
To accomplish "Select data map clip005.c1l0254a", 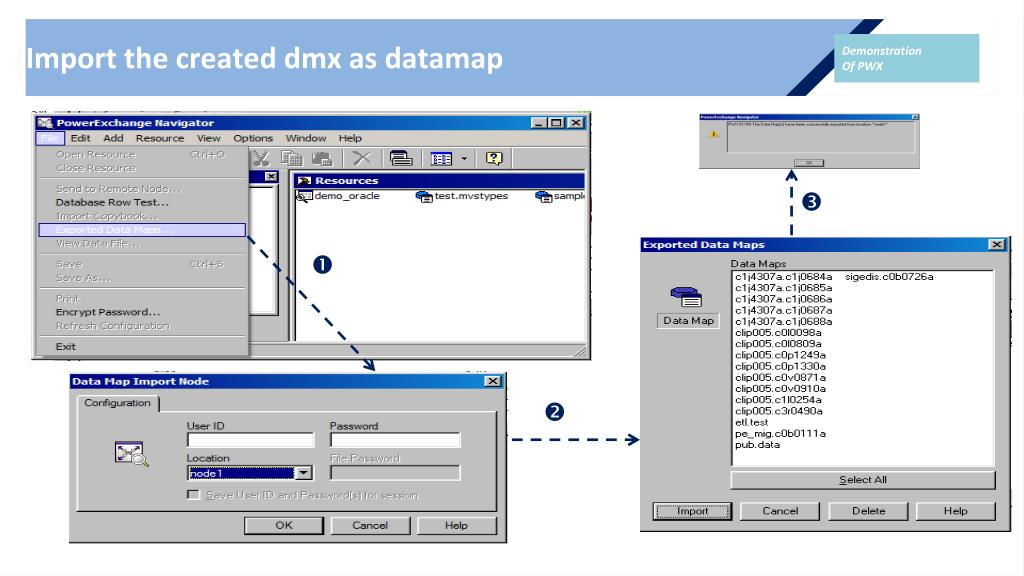I will click(x=778, y=400).
